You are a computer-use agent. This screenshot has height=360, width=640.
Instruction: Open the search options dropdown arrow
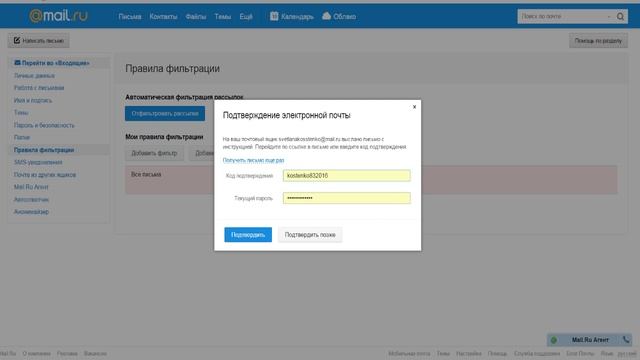pos(609,17)
